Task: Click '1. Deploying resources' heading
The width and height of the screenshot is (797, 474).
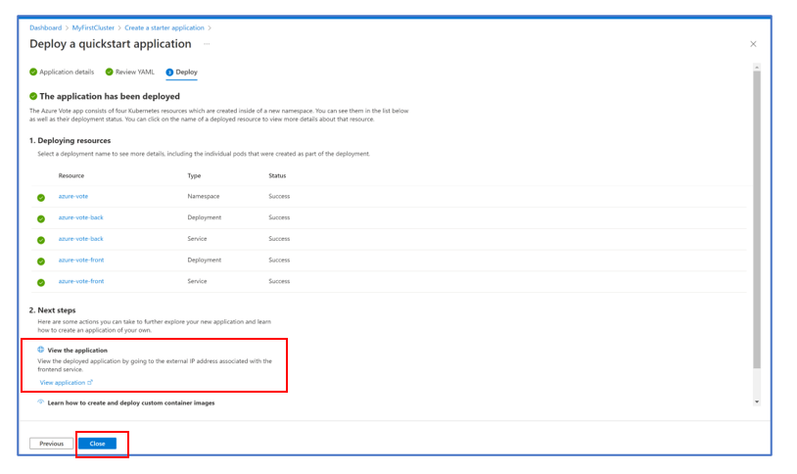Action: point(70,140)
